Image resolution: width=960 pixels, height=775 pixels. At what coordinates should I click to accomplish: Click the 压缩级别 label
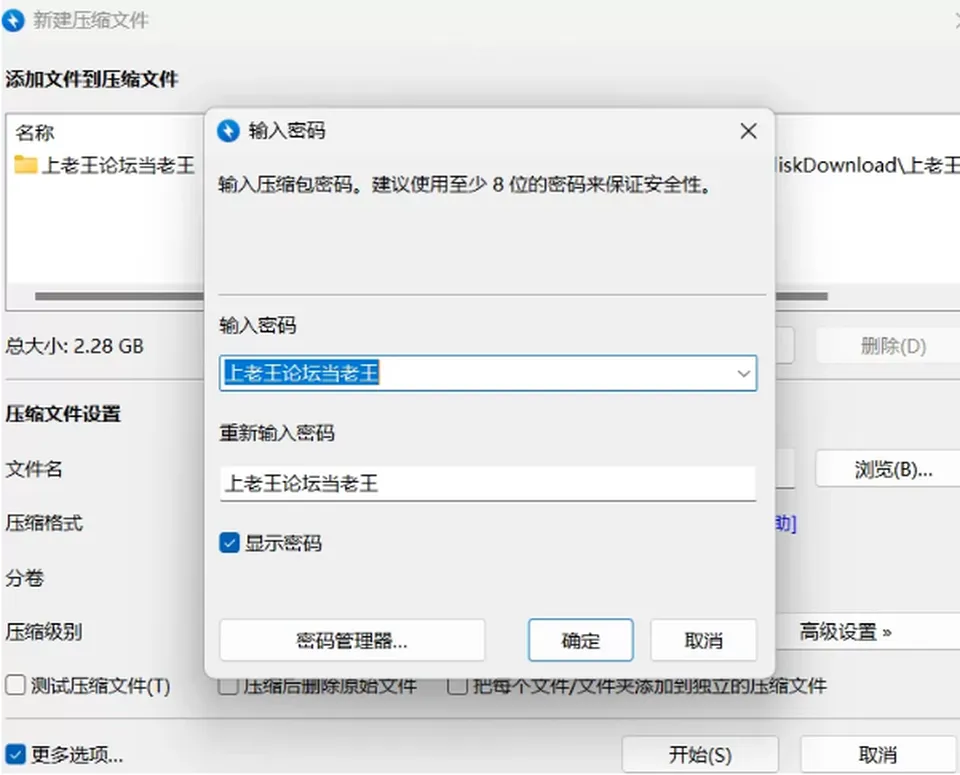click(x=44, y=631)
